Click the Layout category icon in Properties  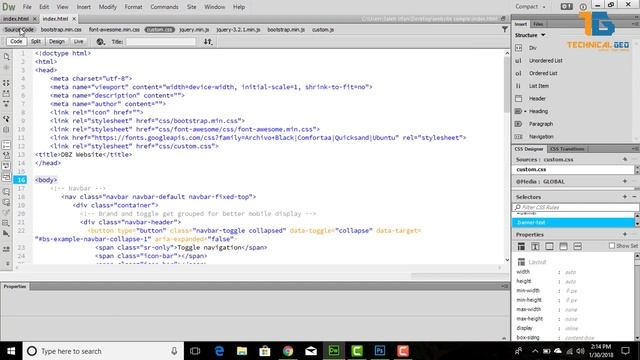[521, 247]
